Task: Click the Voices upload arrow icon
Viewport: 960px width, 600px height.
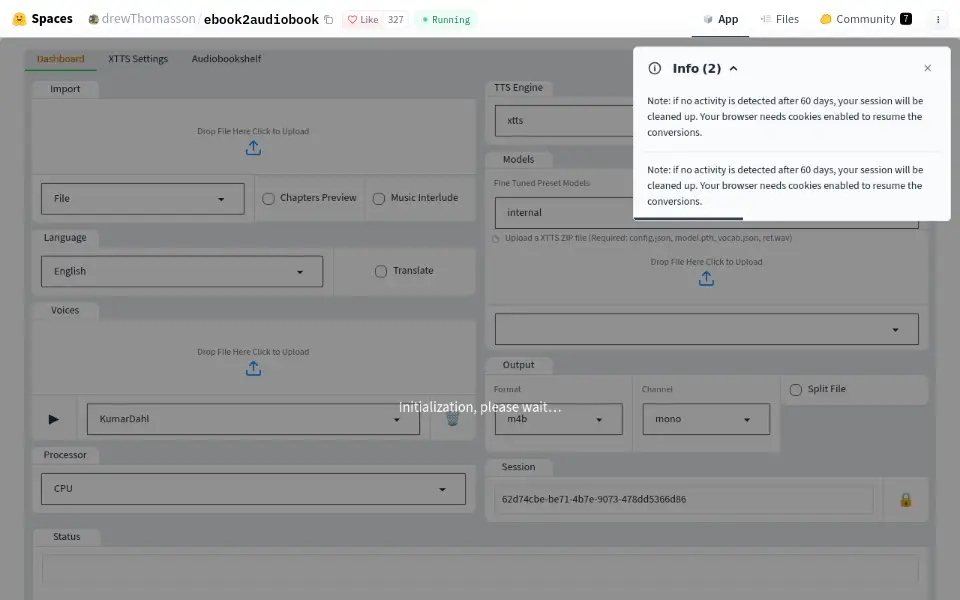Action: click(253, 369)
